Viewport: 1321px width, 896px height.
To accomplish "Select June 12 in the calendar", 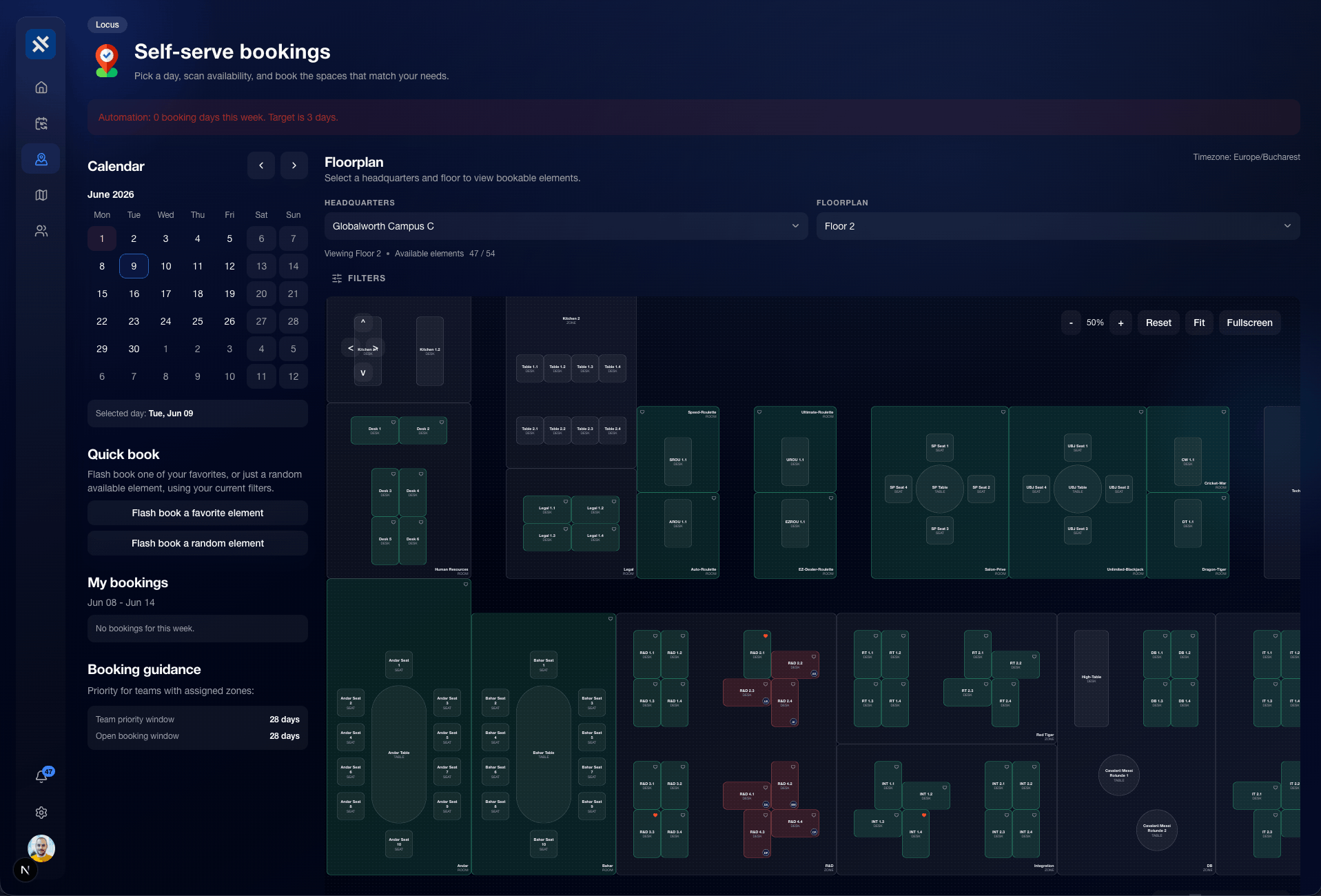I will (229, 266).
